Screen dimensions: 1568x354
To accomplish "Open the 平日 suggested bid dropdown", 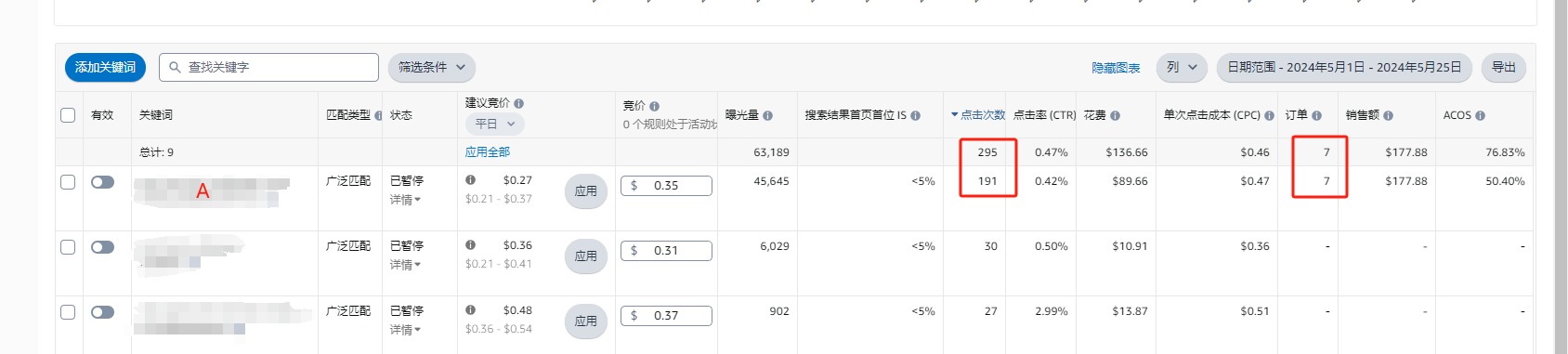I will (494, 124).
